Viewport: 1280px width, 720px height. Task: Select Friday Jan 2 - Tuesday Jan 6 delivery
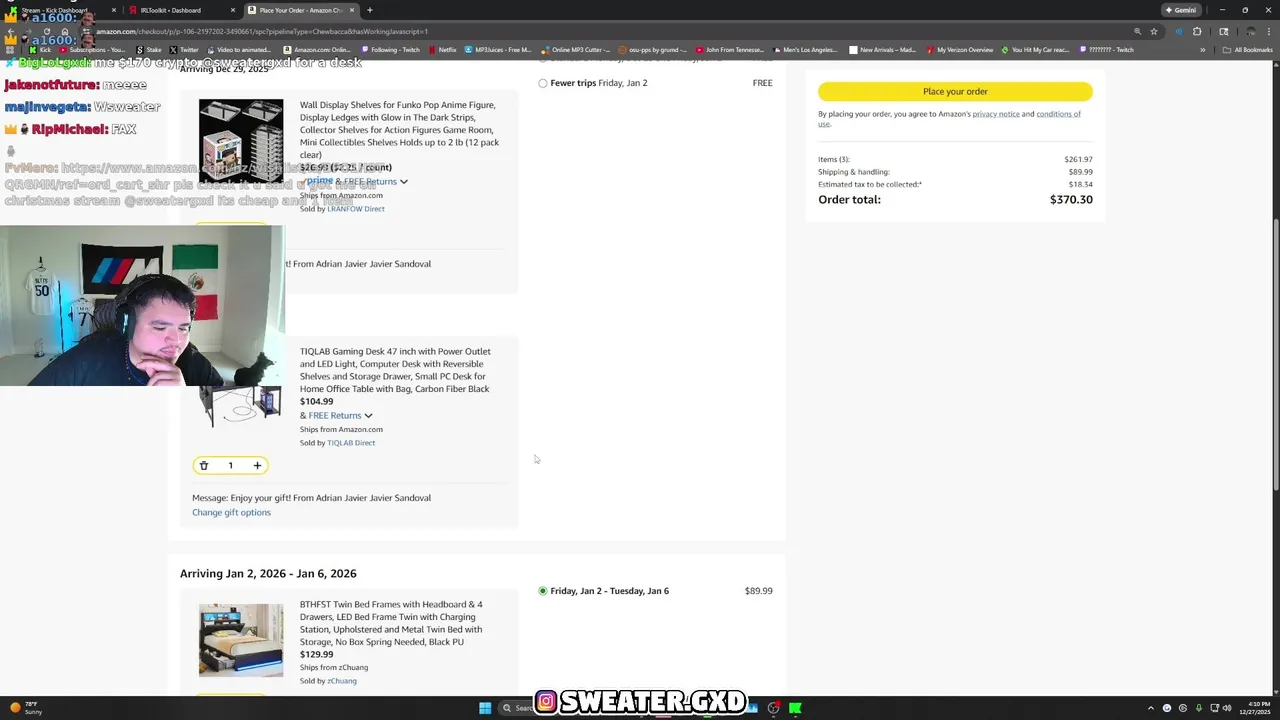pos(543,591)
